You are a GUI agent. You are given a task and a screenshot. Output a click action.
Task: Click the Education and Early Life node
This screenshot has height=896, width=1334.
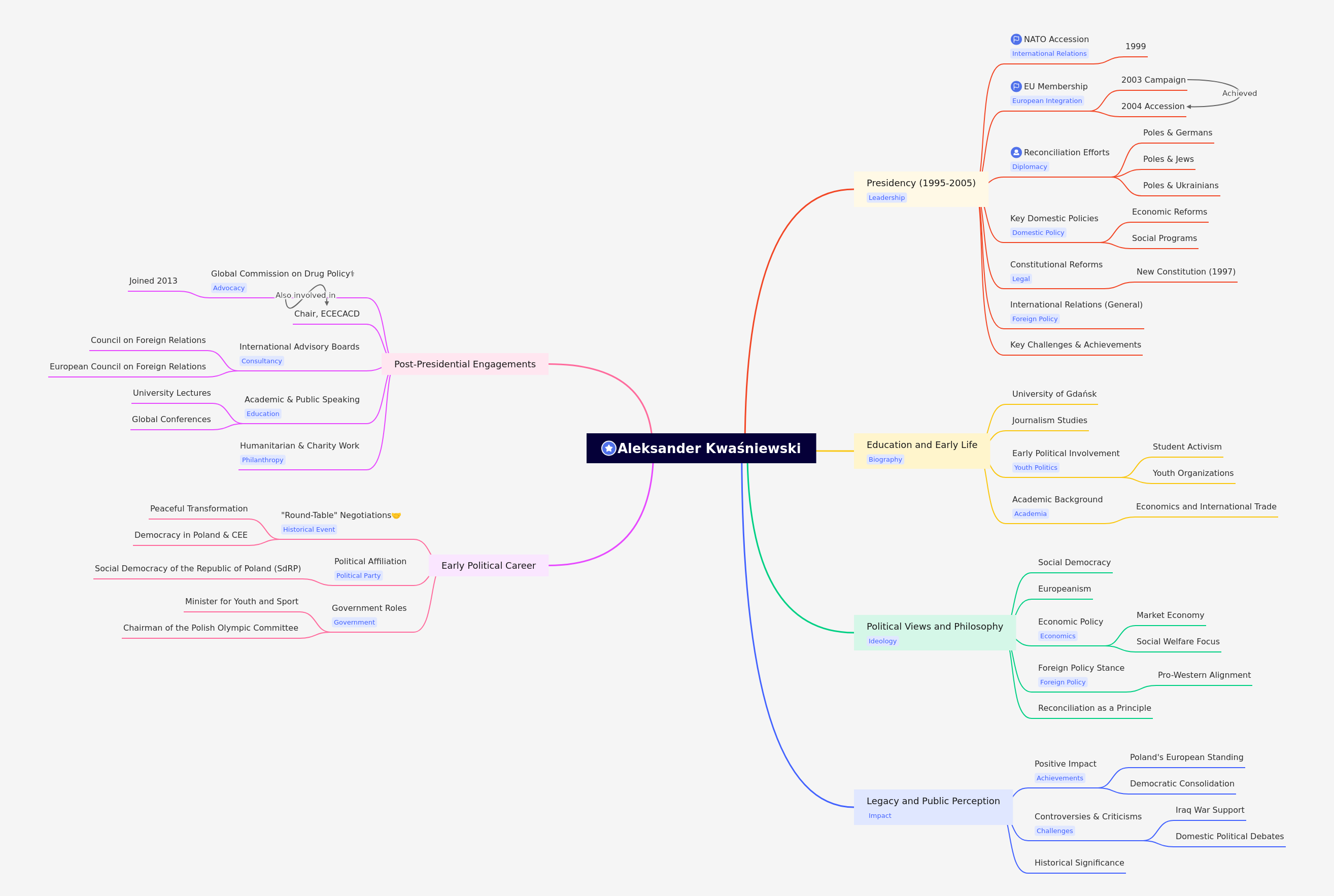921,445
